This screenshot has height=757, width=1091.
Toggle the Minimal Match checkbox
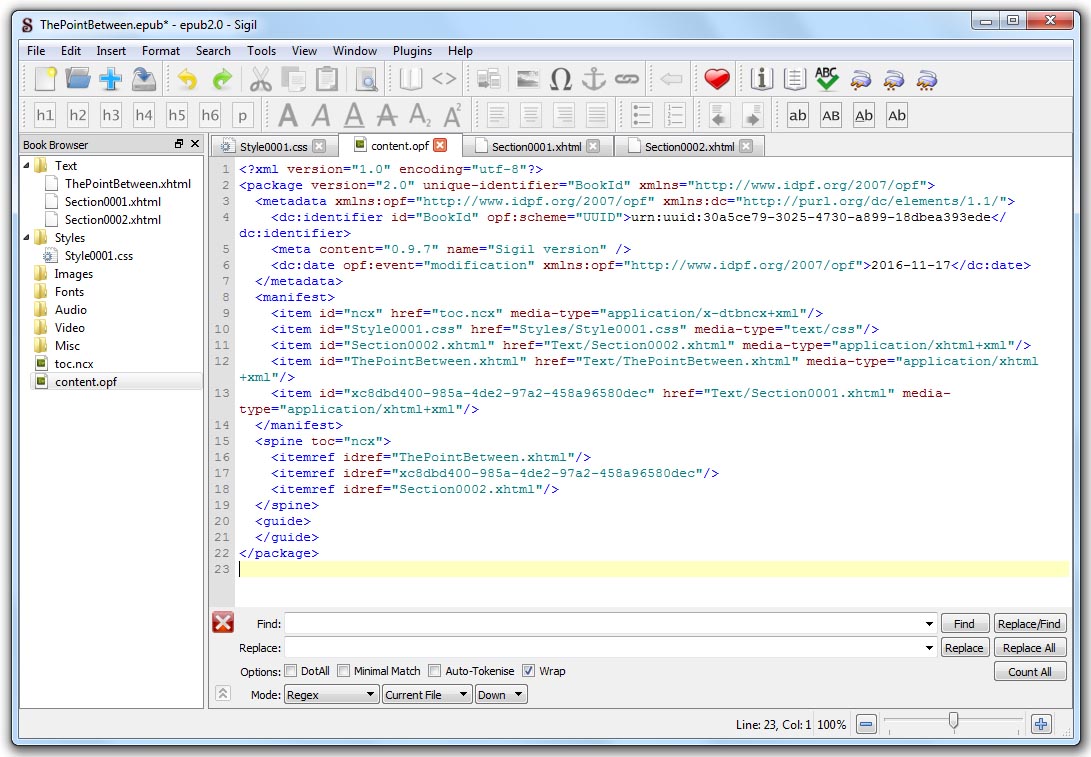coord(344,671)
